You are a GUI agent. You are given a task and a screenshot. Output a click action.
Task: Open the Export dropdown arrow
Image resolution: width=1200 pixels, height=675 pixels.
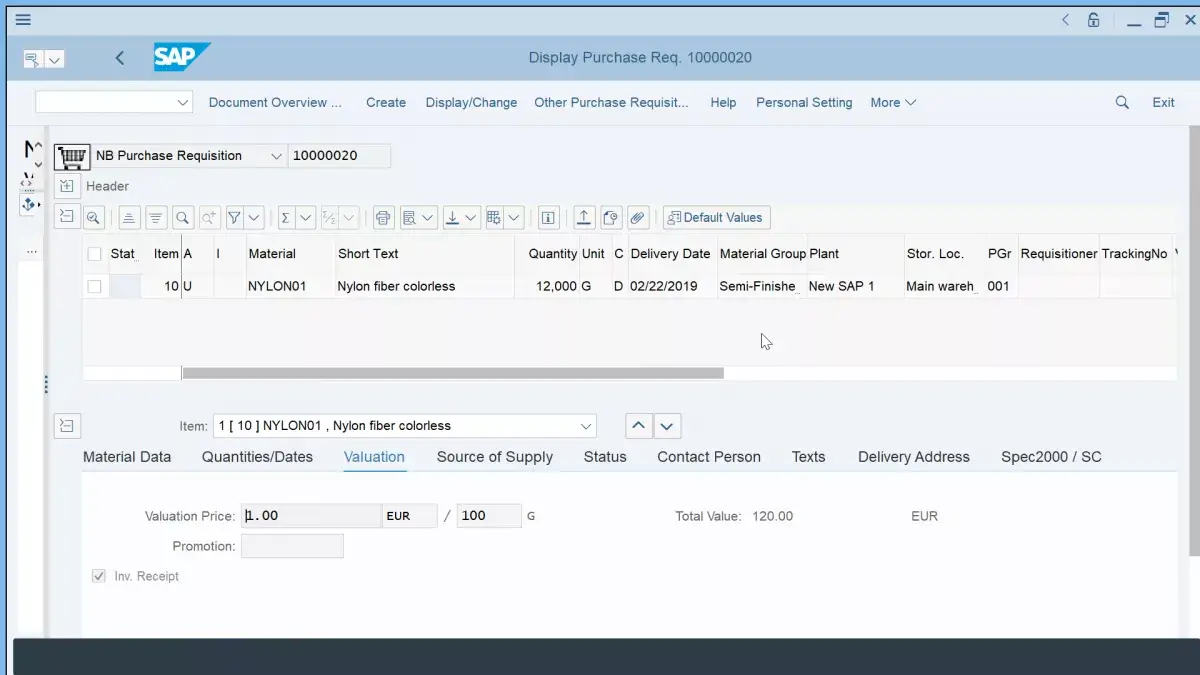(x=472, y=217)
